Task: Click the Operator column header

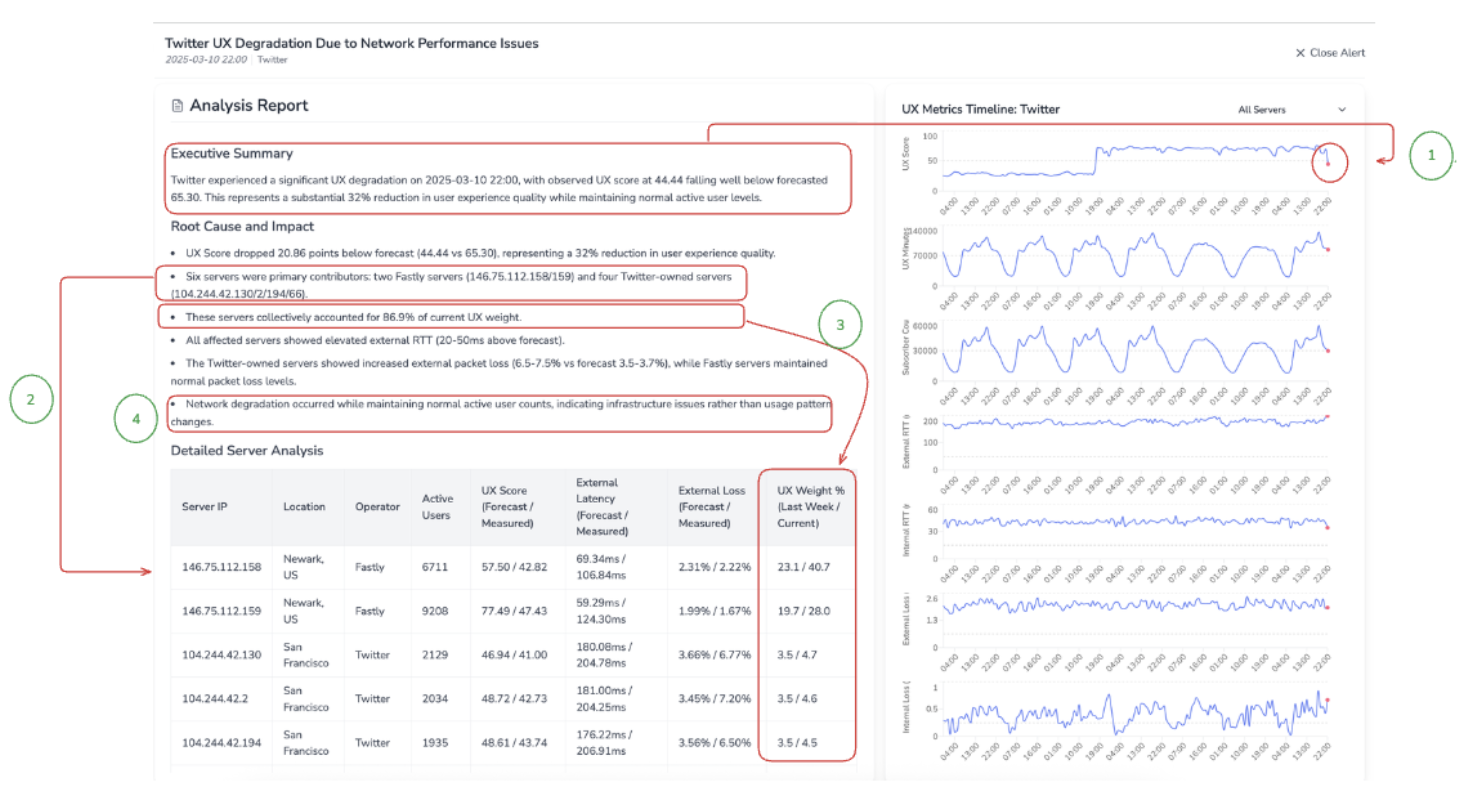Action: [x=377, y=506]
